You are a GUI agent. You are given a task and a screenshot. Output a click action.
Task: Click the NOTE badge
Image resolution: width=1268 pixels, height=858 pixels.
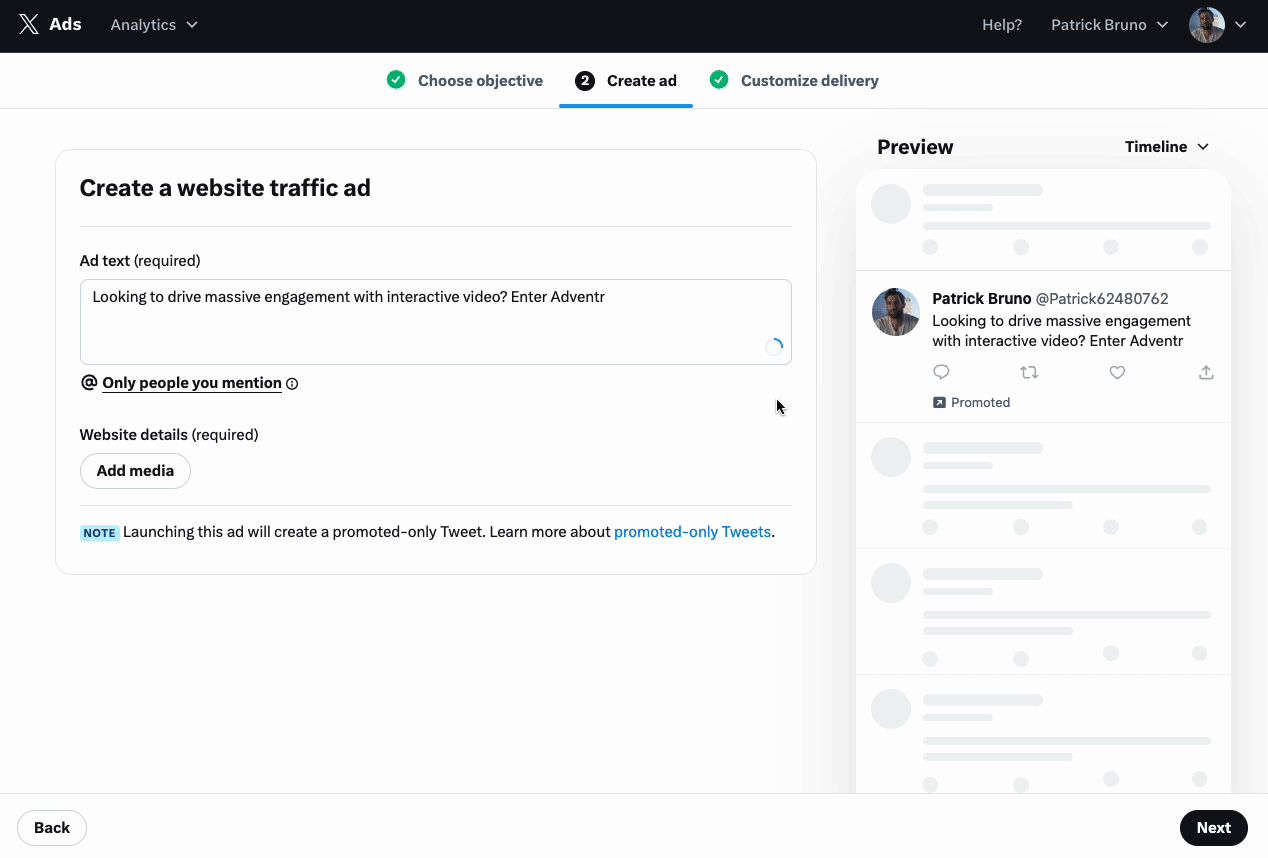pos(99,533)
